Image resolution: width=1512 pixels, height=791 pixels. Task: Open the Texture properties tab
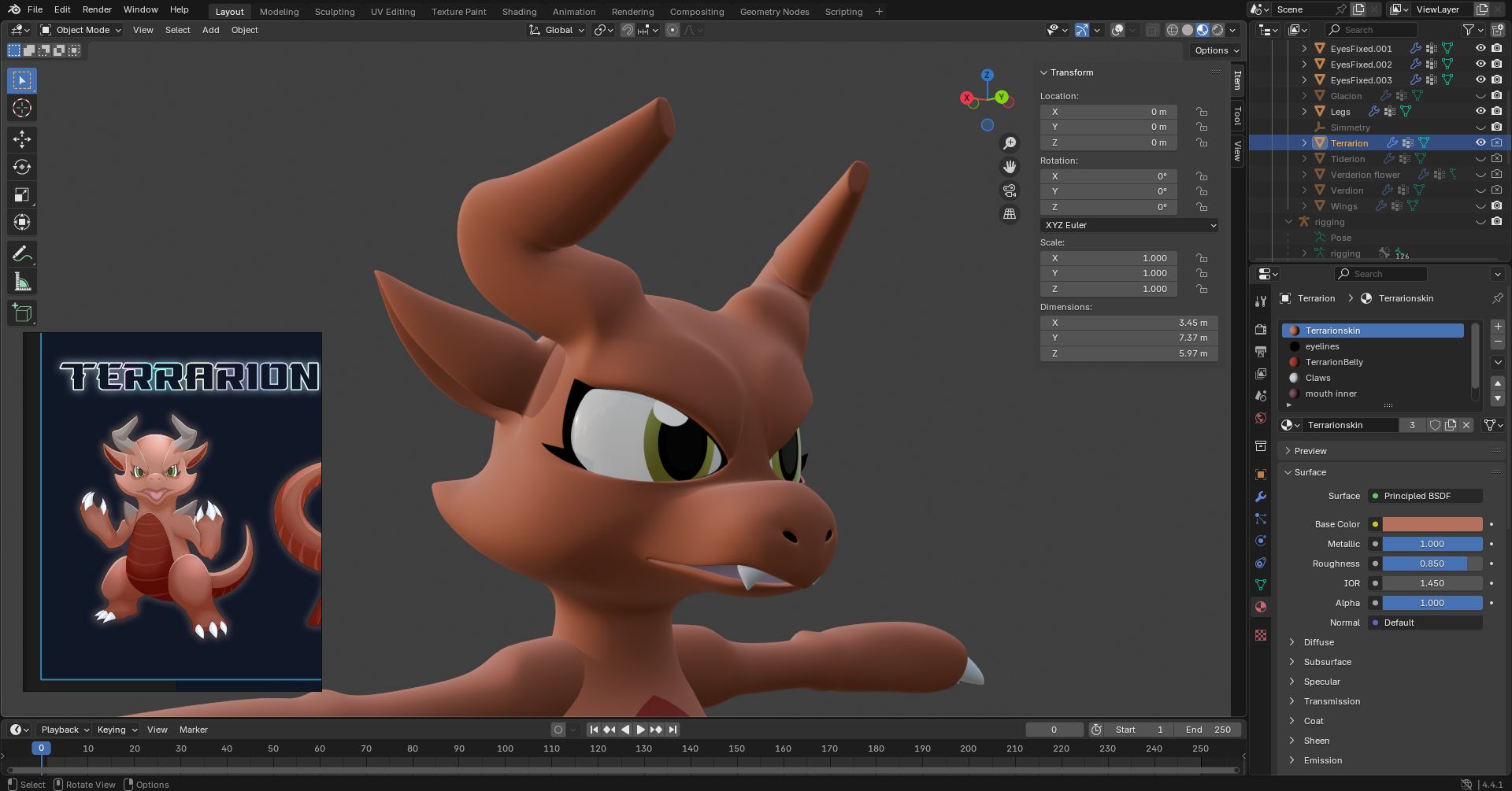click(1261, 634)
